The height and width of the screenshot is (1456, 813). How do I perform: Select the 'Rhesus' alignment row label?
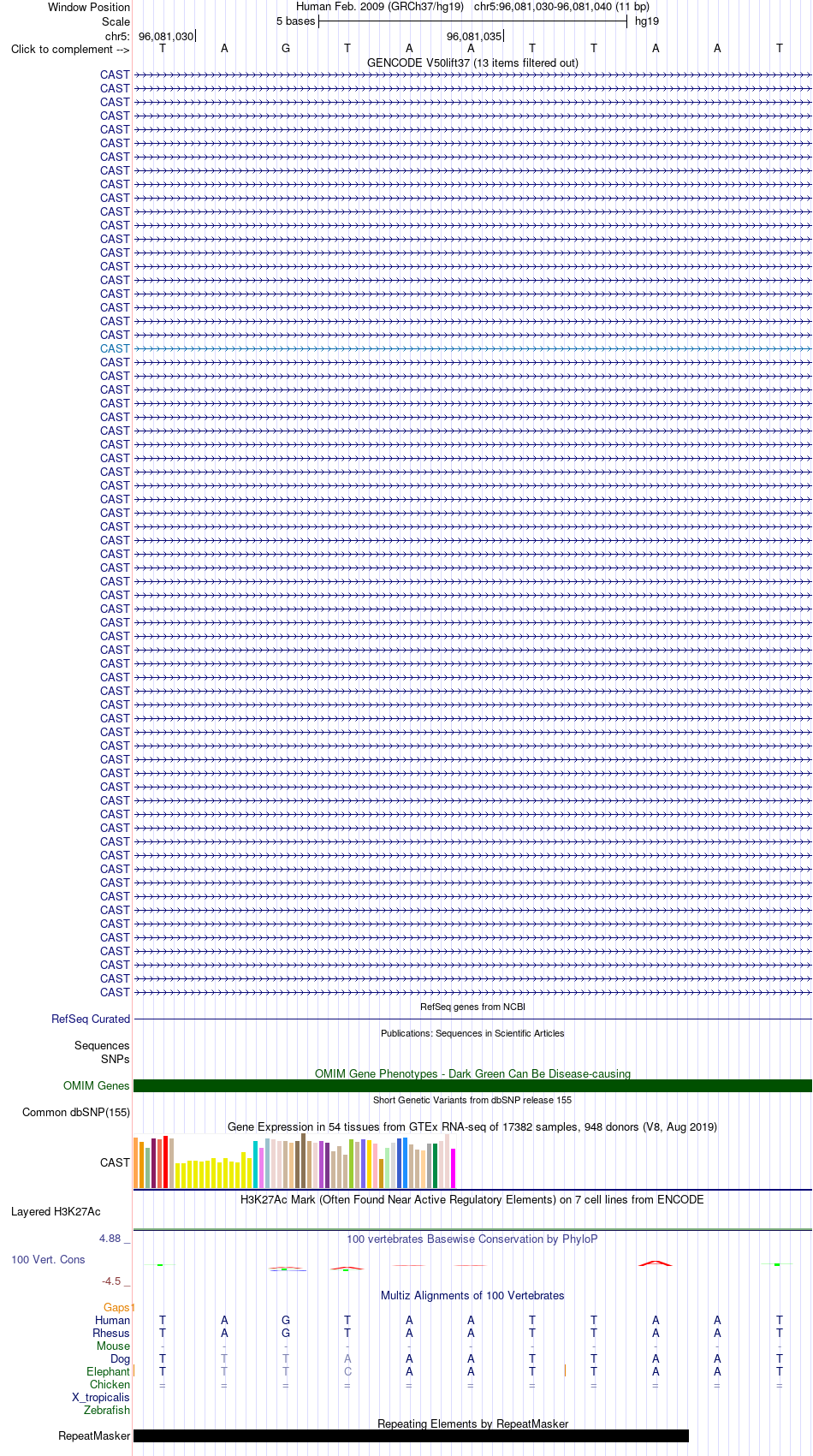click(111, 1333)
